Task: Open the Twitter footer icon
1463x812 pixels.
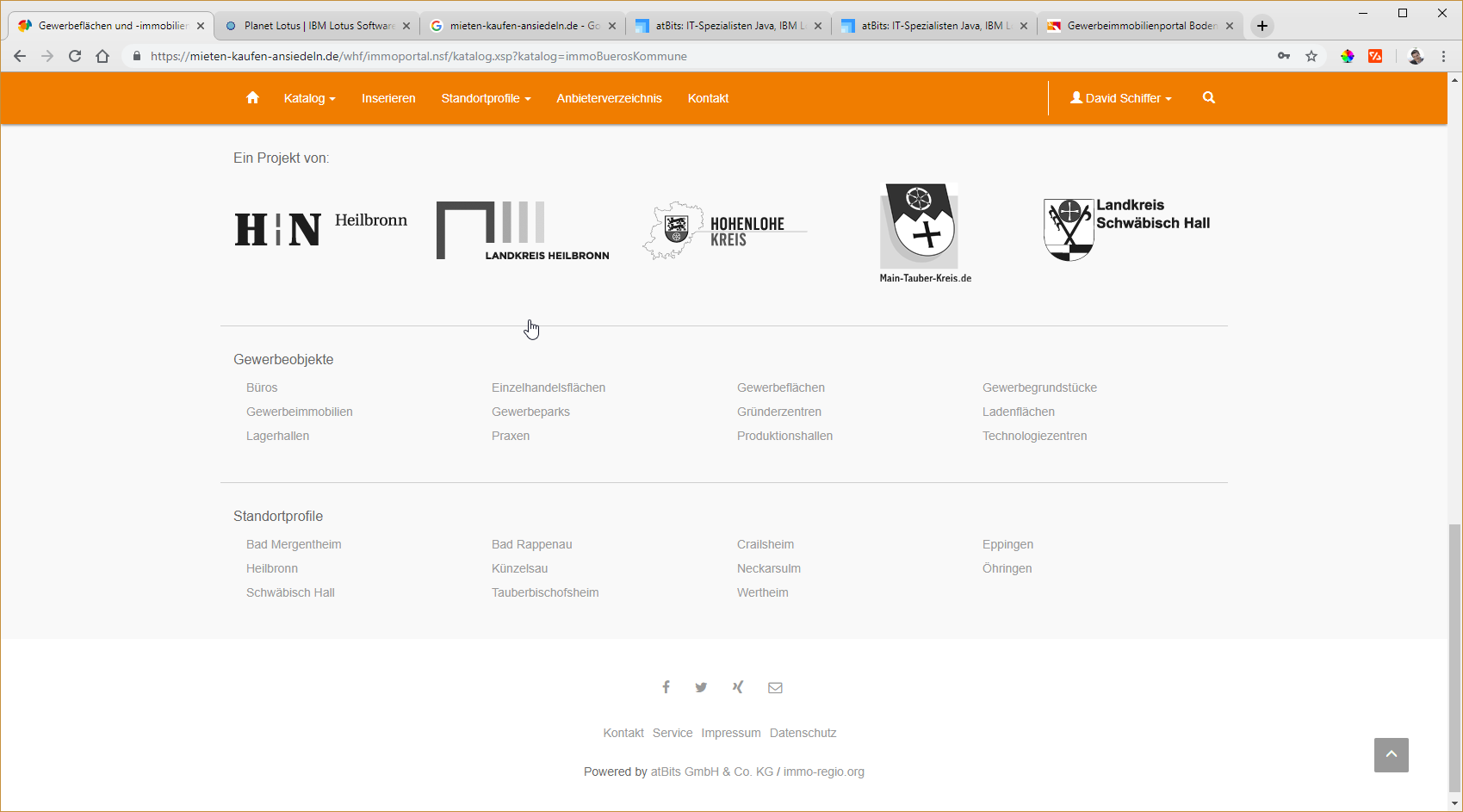Action: click(701, 687)
